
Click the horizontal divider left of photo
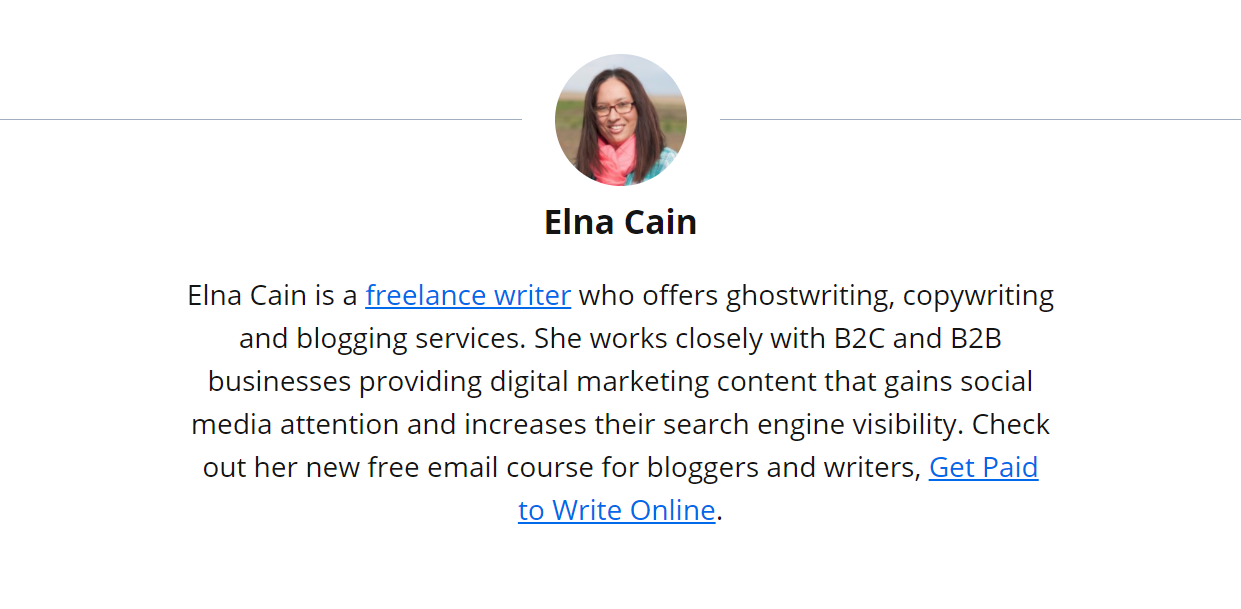tap(260, 120)
